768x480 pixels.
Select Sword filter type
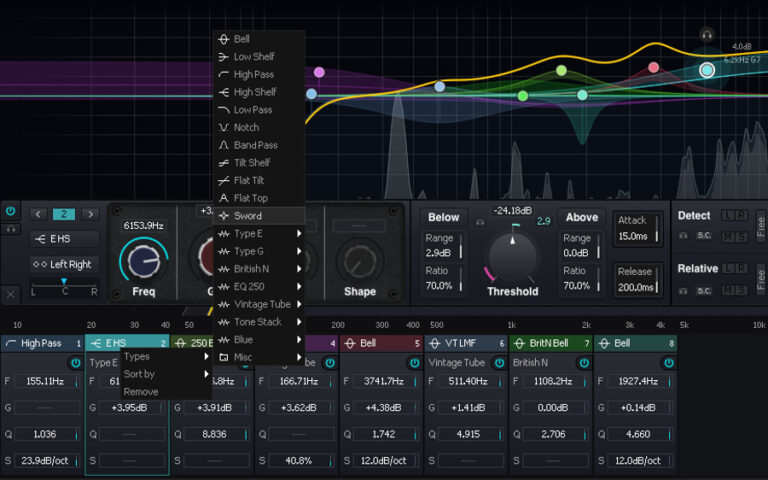(259, 216)
